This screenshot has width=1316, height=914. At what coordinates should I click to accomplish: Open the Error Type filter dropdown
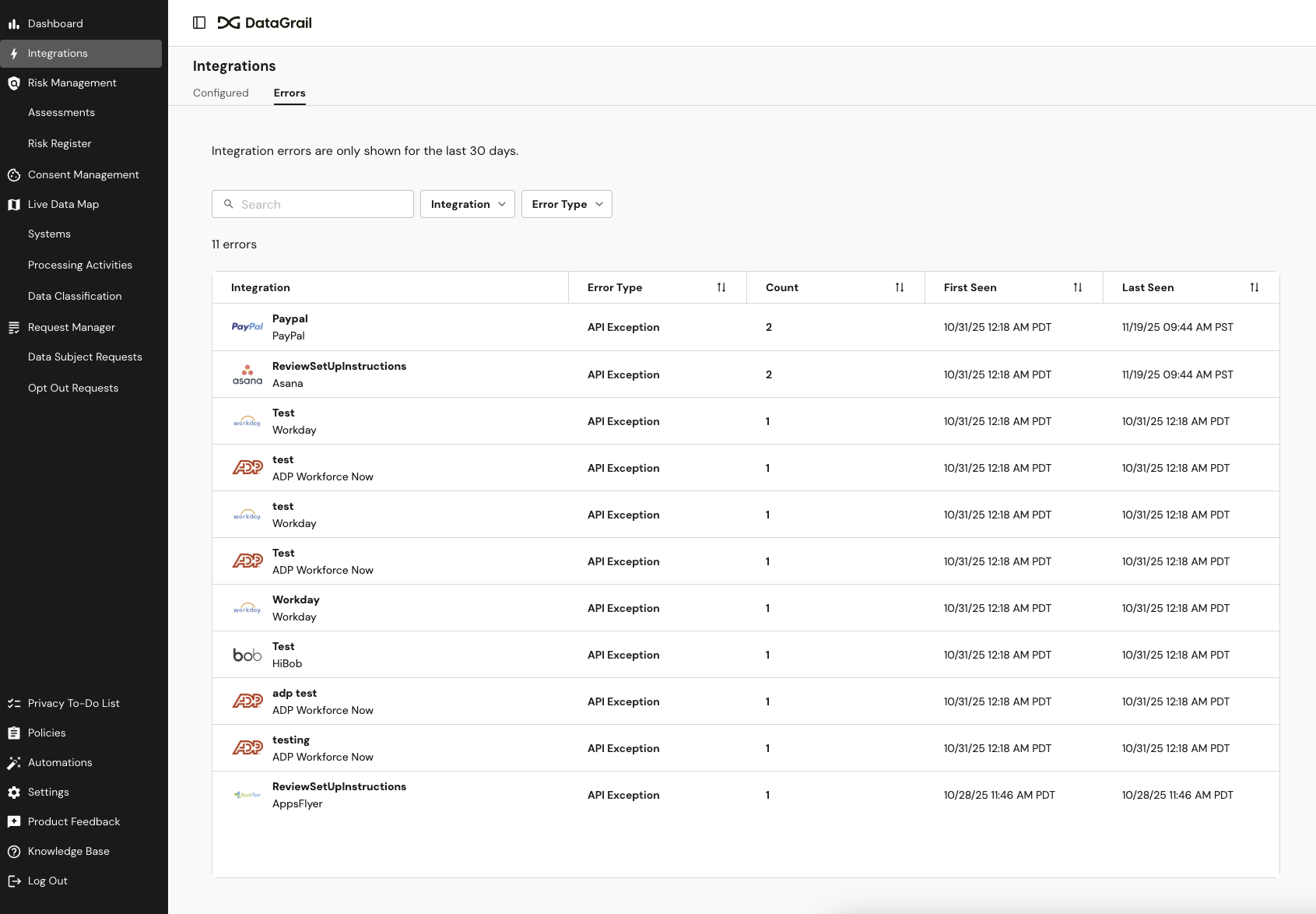pyautogui.click(x=566, y=203)
